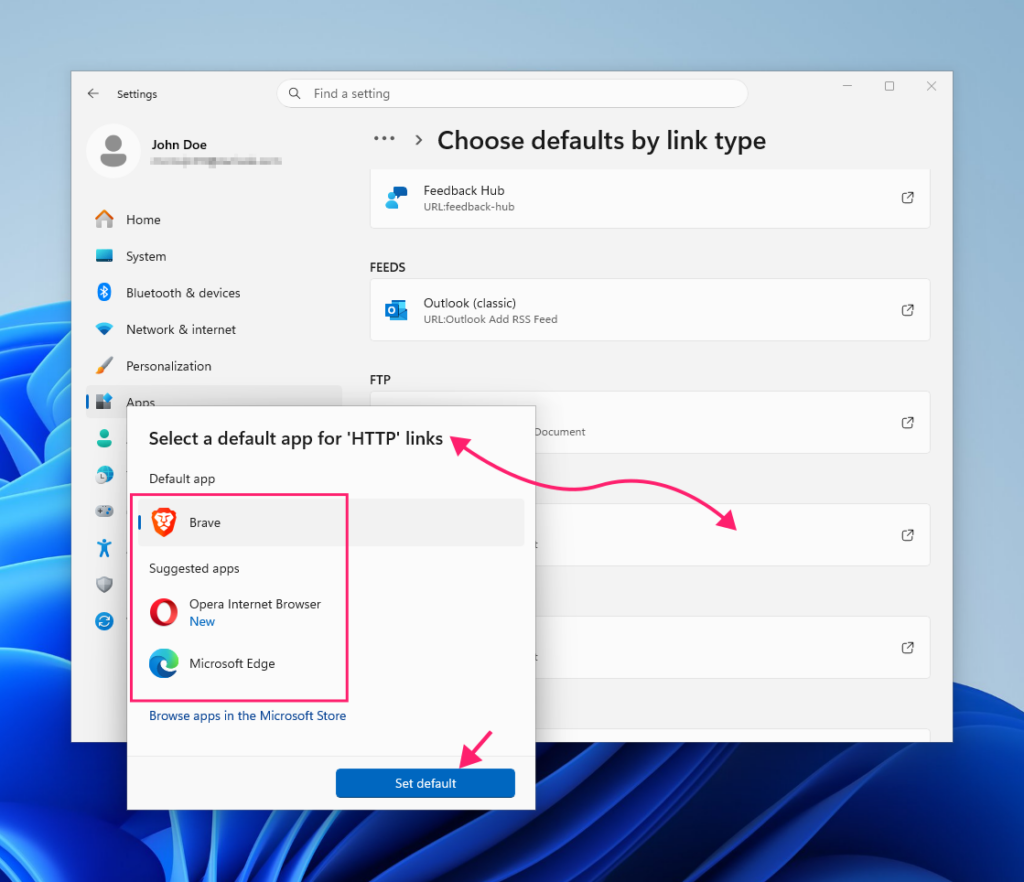Open John Doe's profile avatar

(x=114, y=151)
